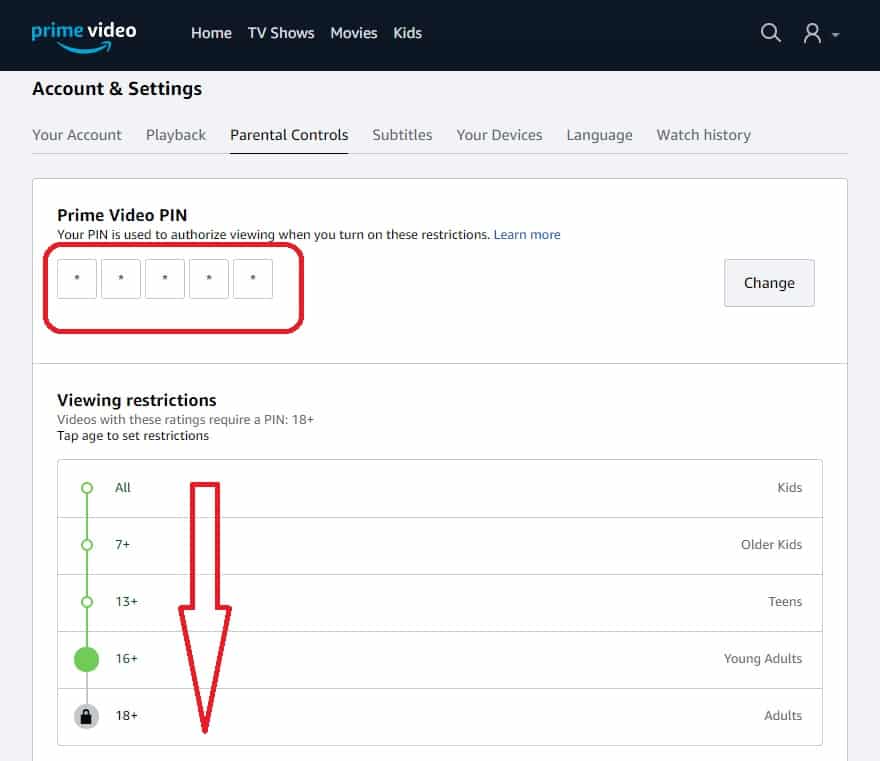Click the 'Viewing restrictions' heading

click(136, 400)
